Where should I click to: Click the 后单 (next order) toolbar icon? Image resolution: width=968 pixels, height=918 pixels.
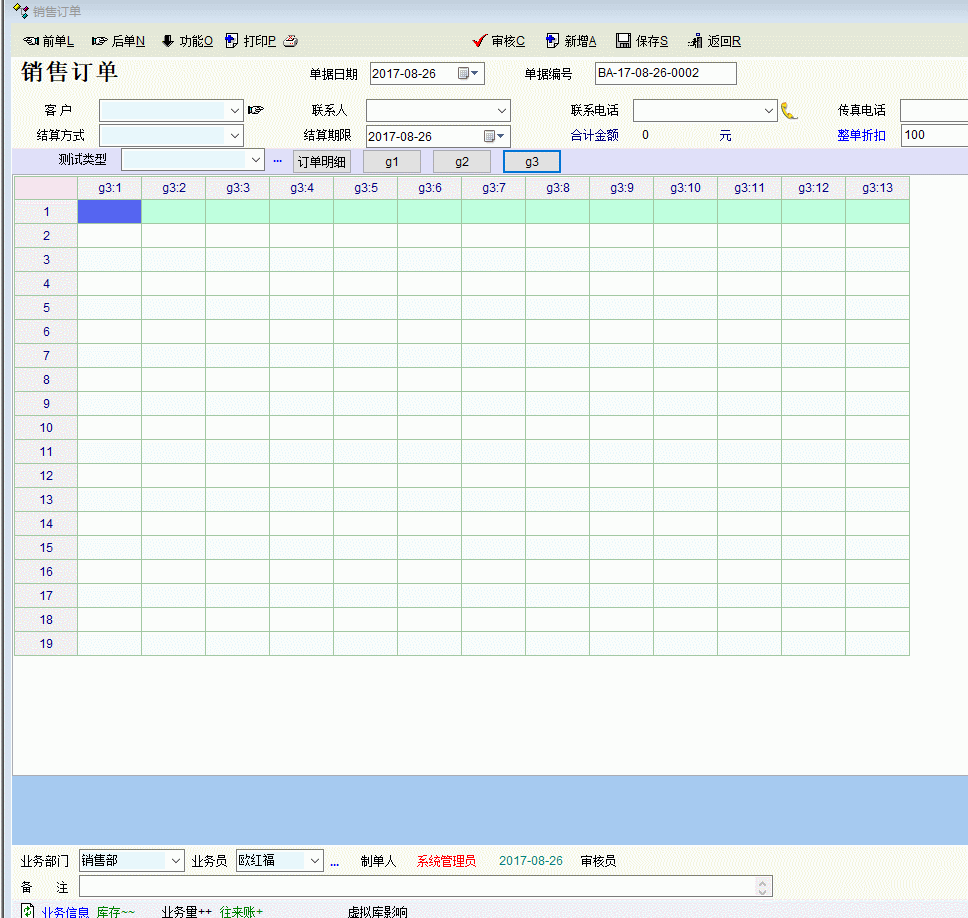coord(99,41)
